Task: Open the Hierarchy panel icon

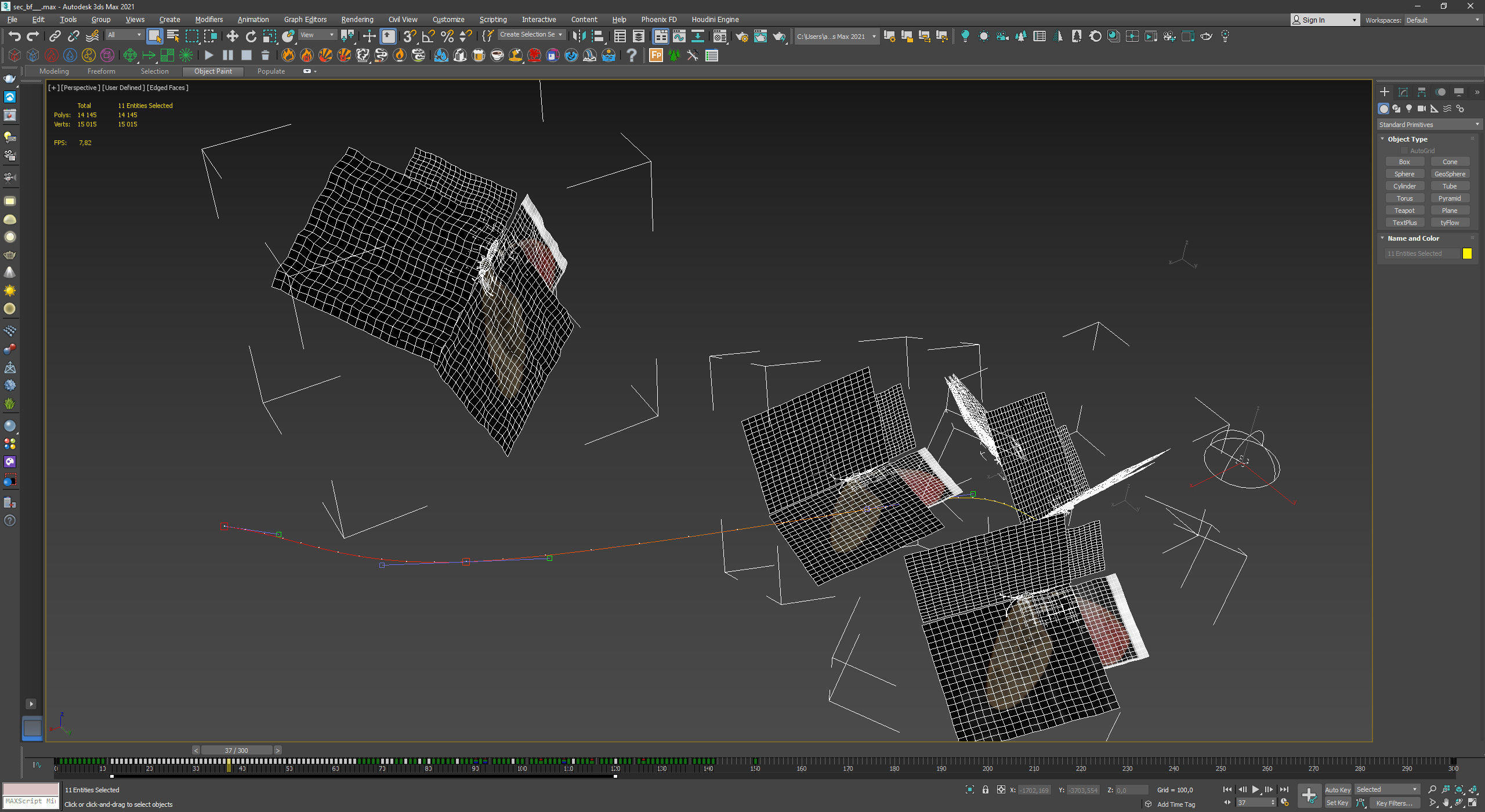Action: [1422, 92]
